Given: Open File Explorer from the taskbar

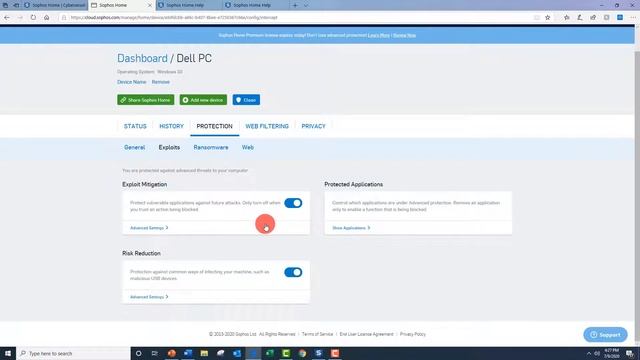Looking at the screenshot, I should click(x=204, y=353).
